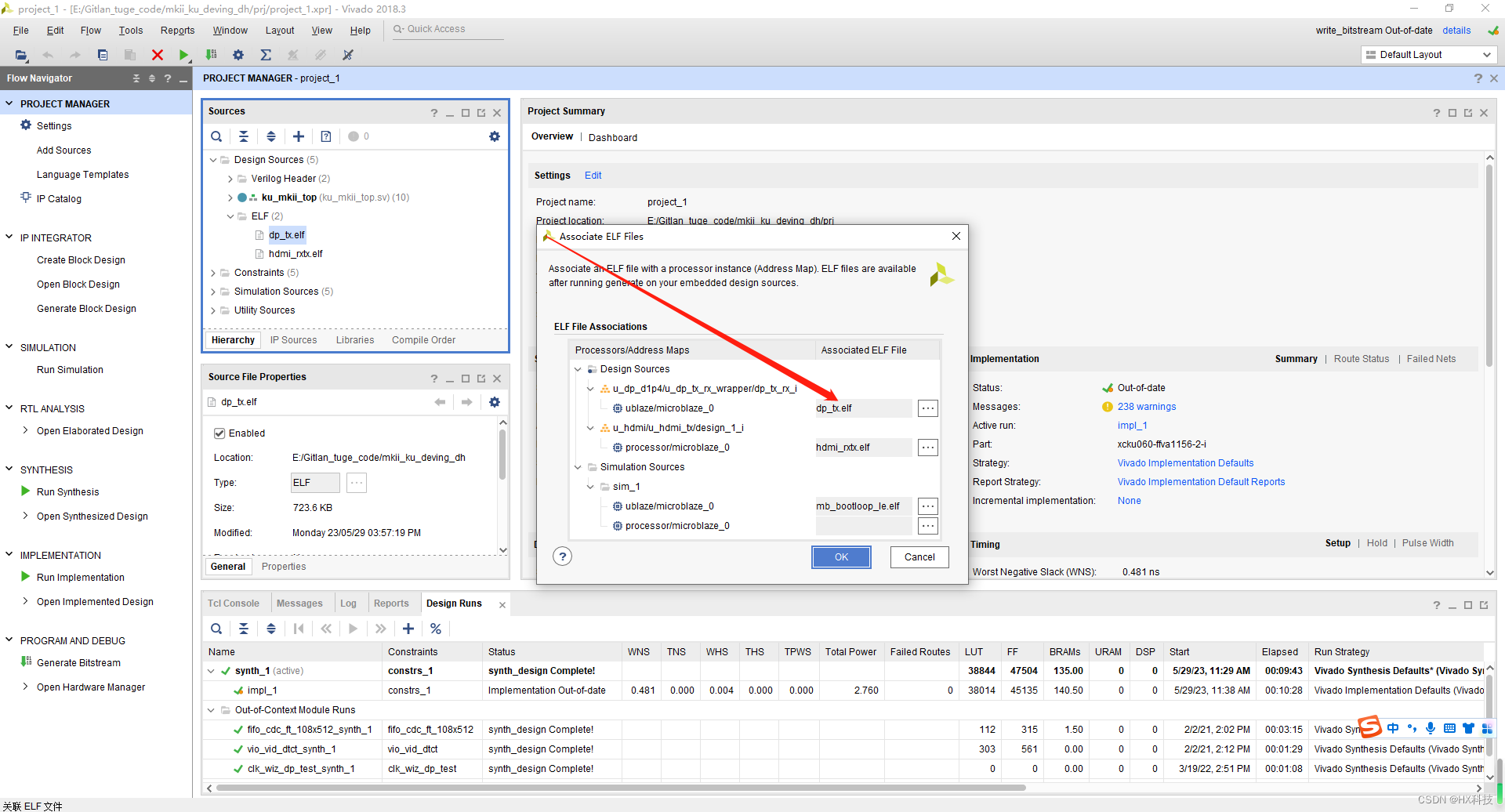The width and height of the screenshot is (1505, 812).
Task: Click the red X cancel toolbar icon
Action: click(158, 55)
